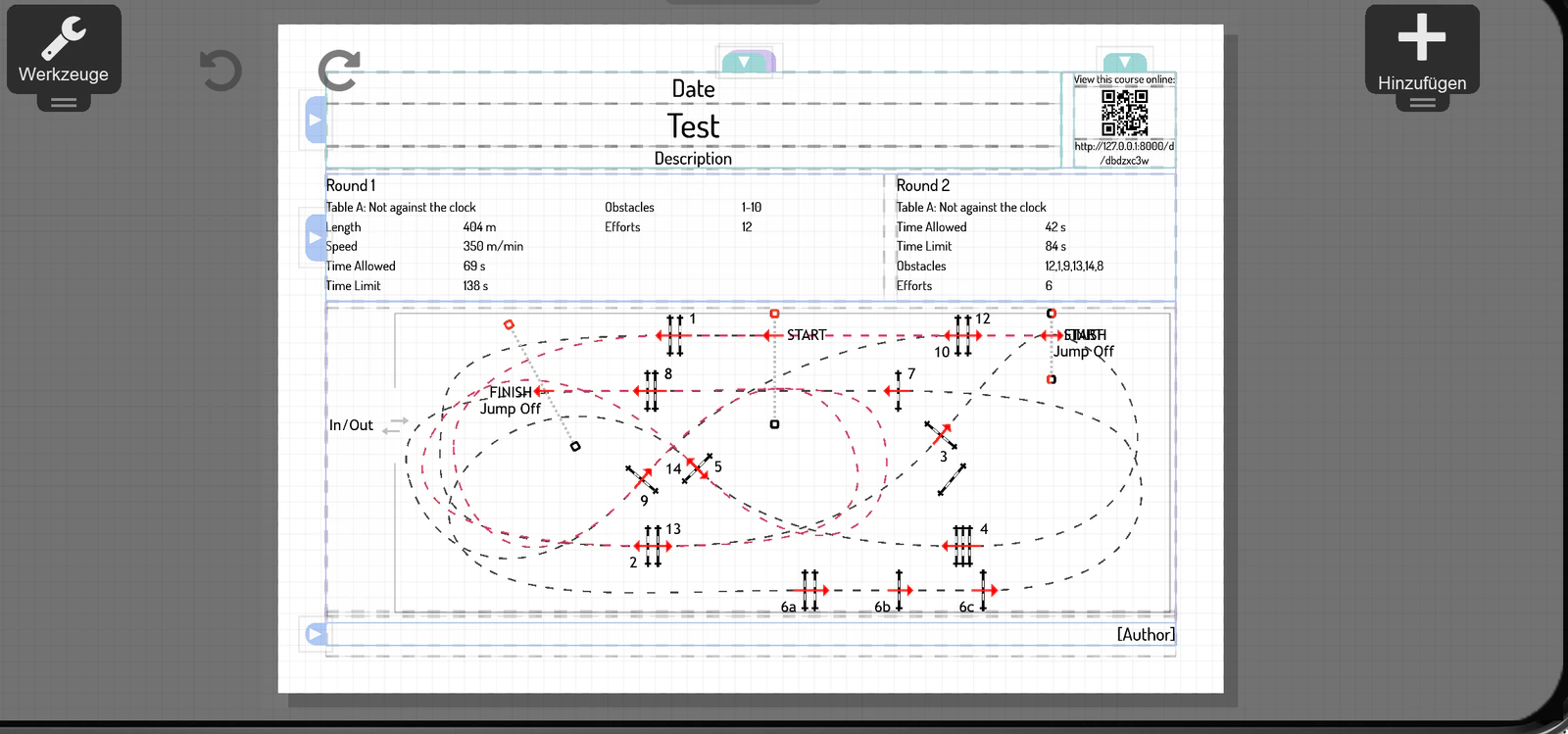This screenshot has width=1568, height=734.
Task: Select the Length value 404 m
Action: pyautogui.click(x=479, y=227)
